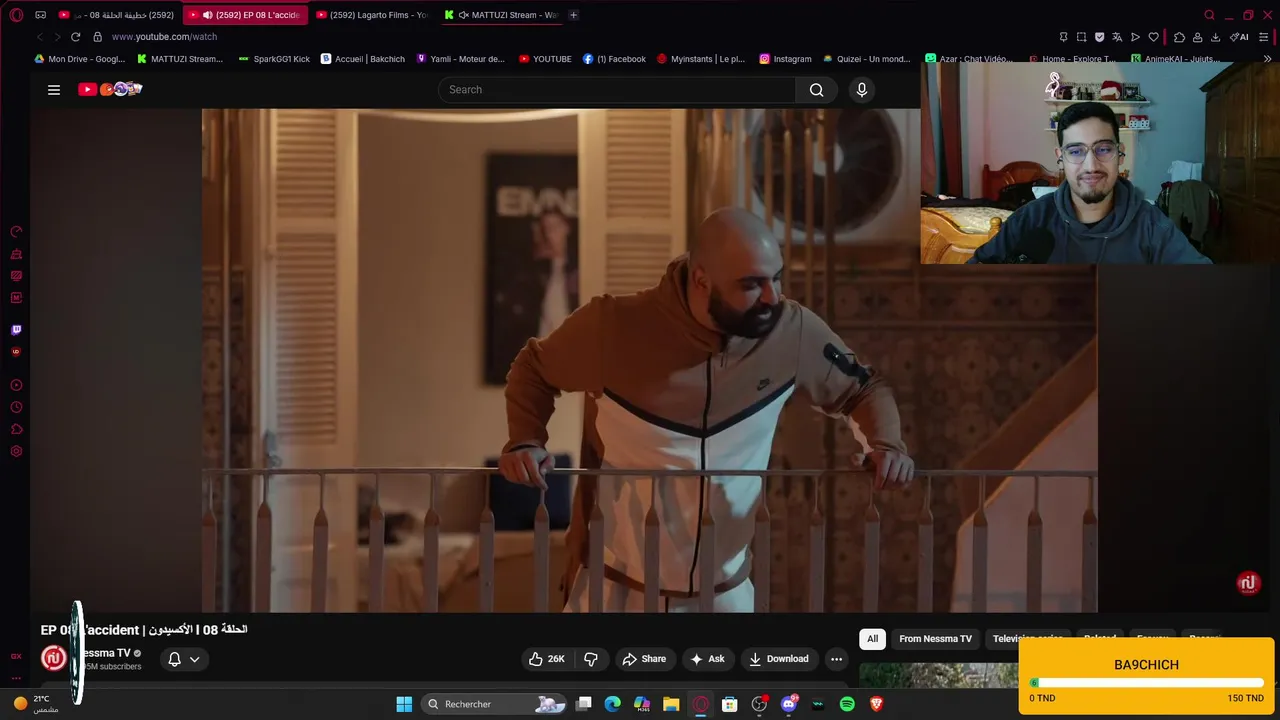Start voice search with microphone icon
This screenshot has width=1280, height=720.
pos(862,90)
